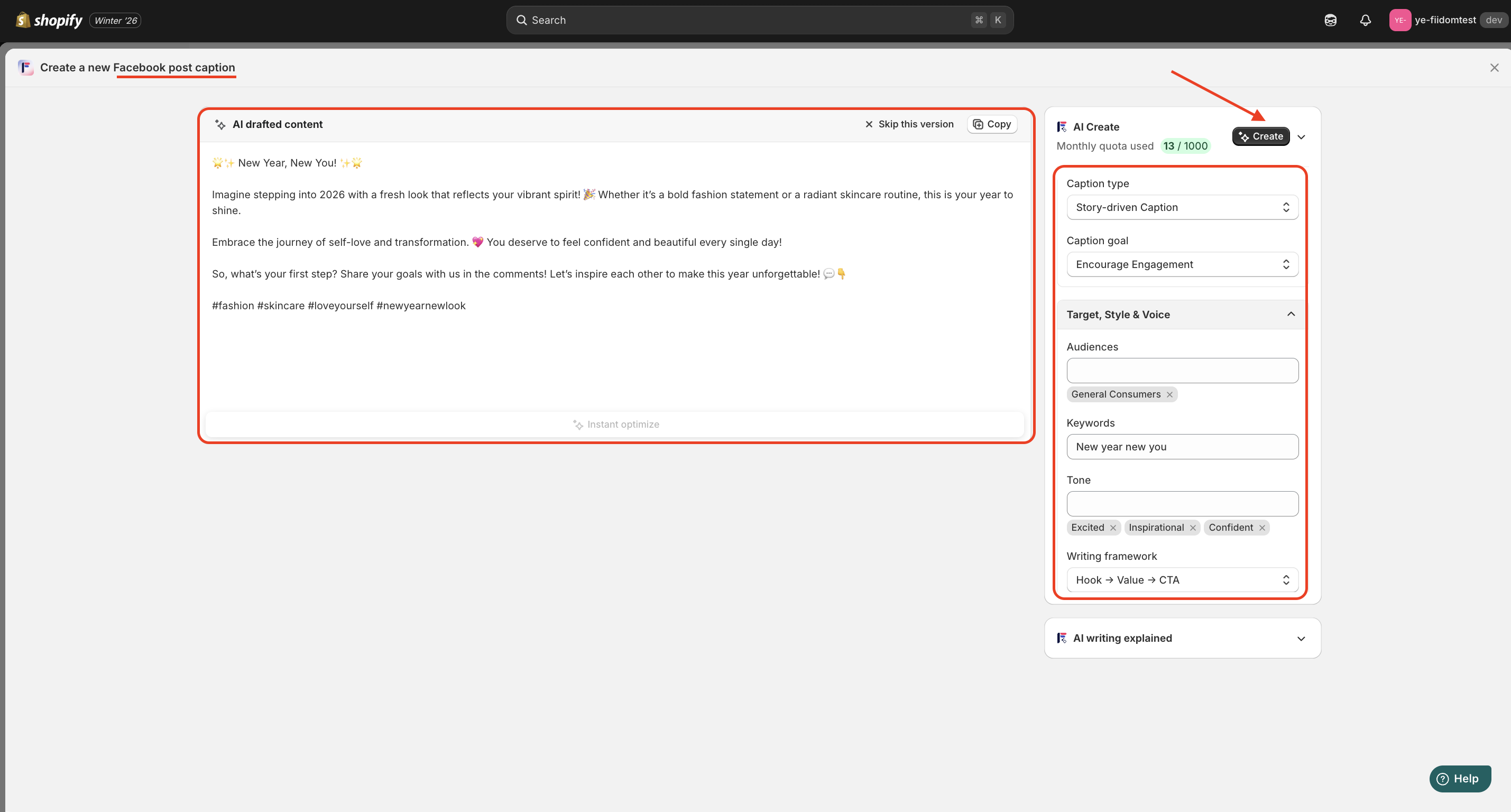Collapse AI Create panel with chevron
Screen dimensions: 1511x812
coord(1301,137)
